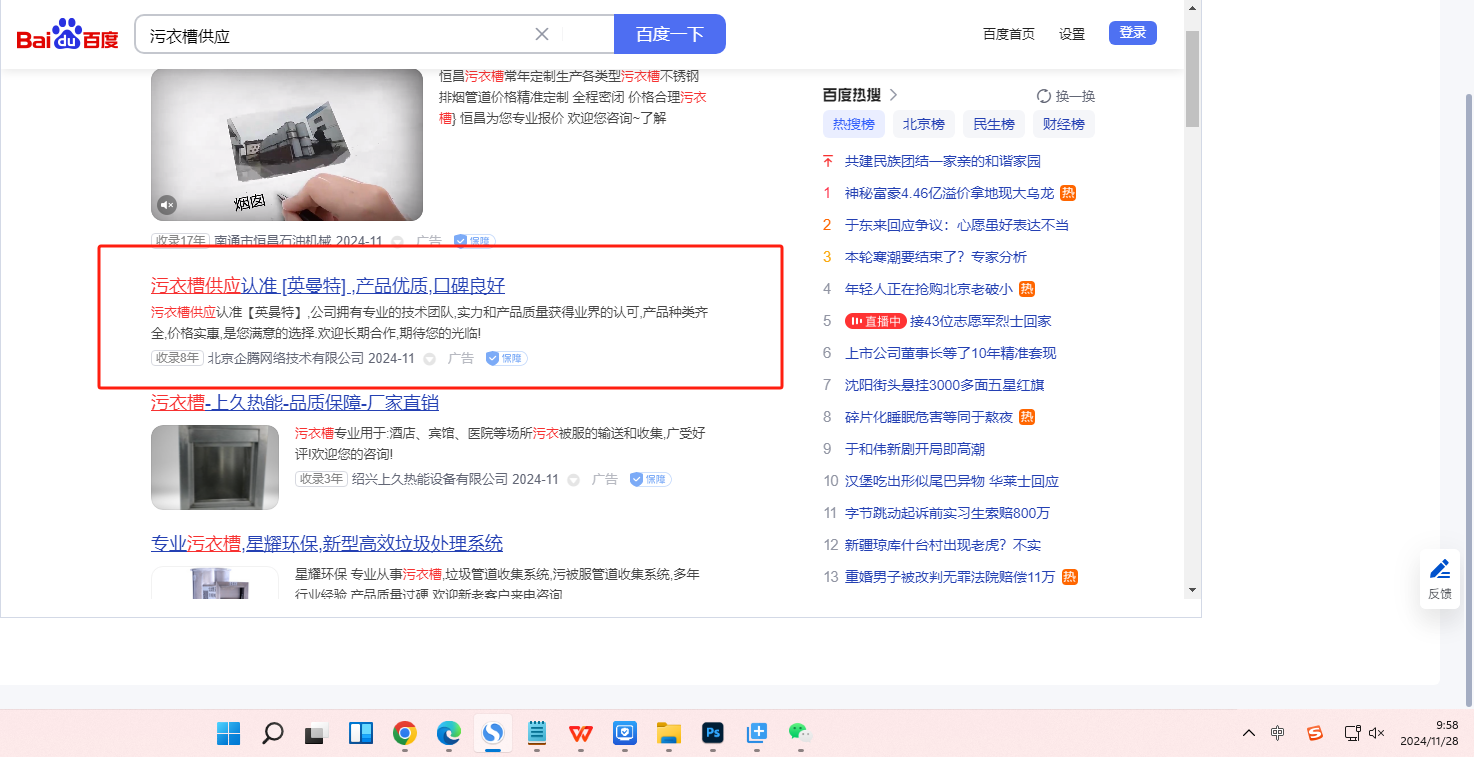The image size is (1474, 757).
Task: Launch WPS Office from the taskbar
Action: click(x=581, y=734)
